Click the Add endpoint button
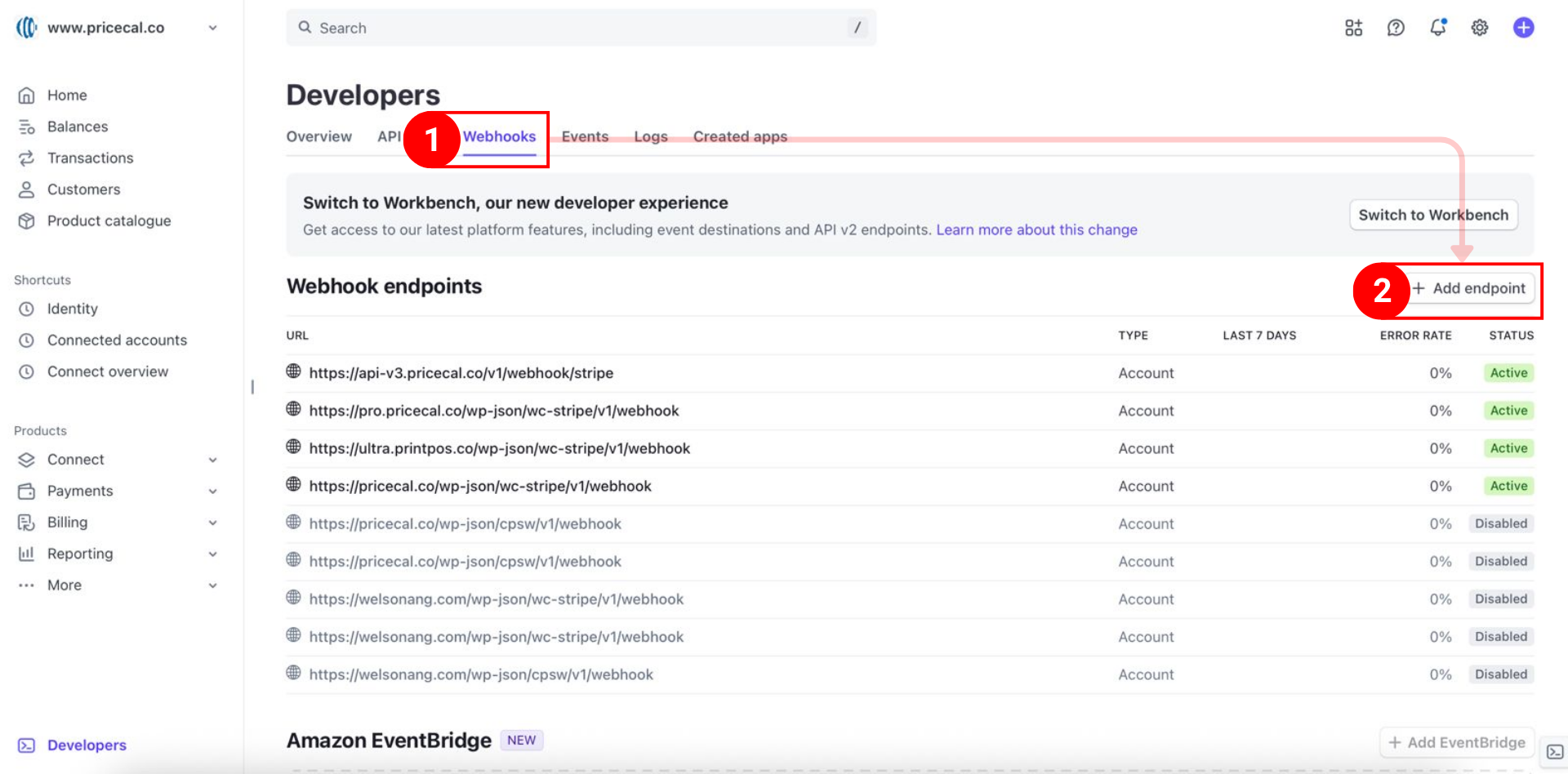The width and height of the screenshot is (1568, 774). pos(1470,288)
